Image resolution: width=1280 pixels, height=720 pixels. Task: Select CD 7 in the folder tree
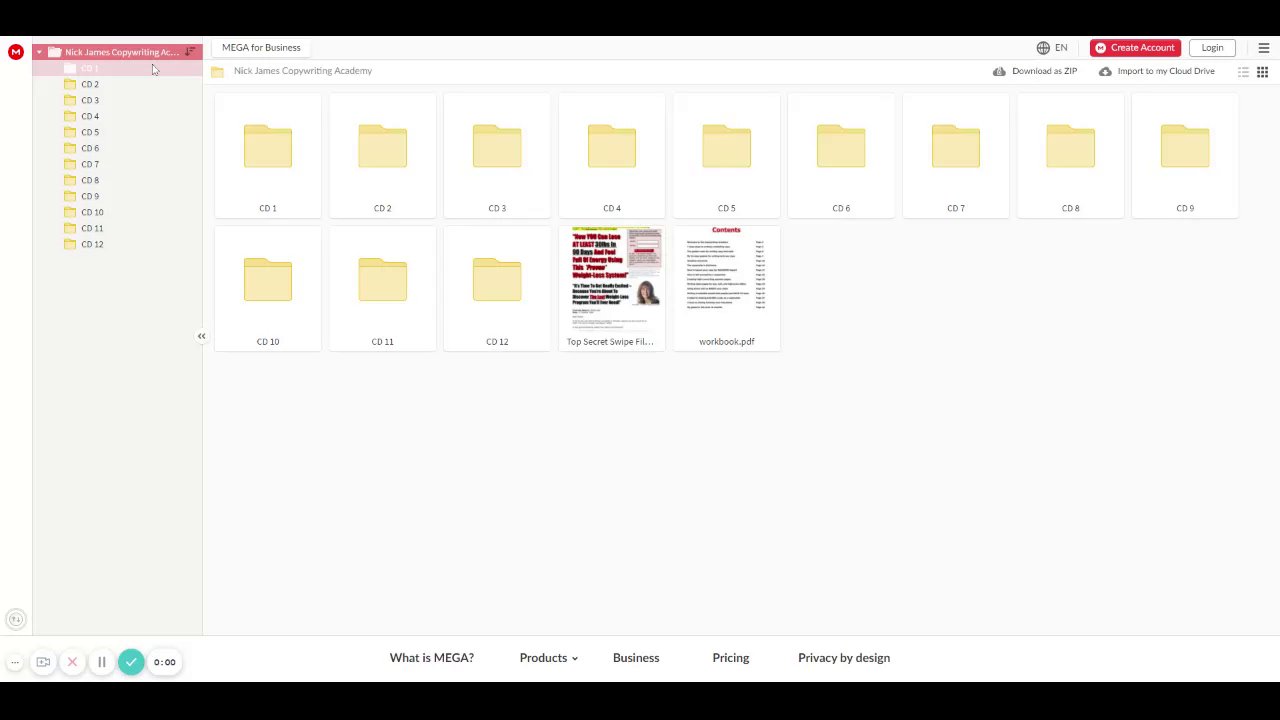[x=117, y=164]
